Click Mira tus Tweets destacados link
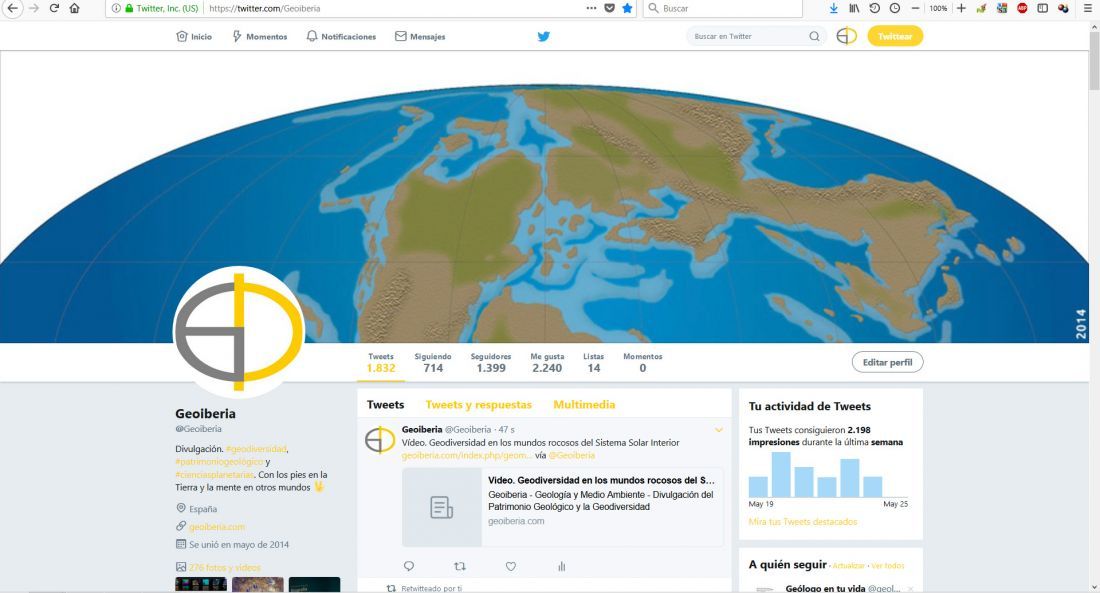The image size is (1100, 593). 803,521
